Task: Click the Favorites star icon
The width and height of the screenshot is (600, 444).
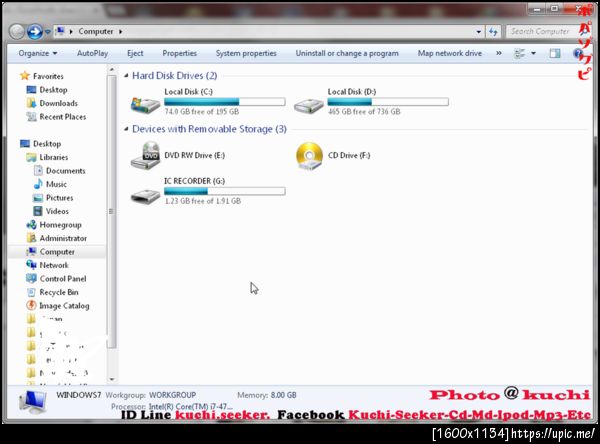Action: pos(25,76)
